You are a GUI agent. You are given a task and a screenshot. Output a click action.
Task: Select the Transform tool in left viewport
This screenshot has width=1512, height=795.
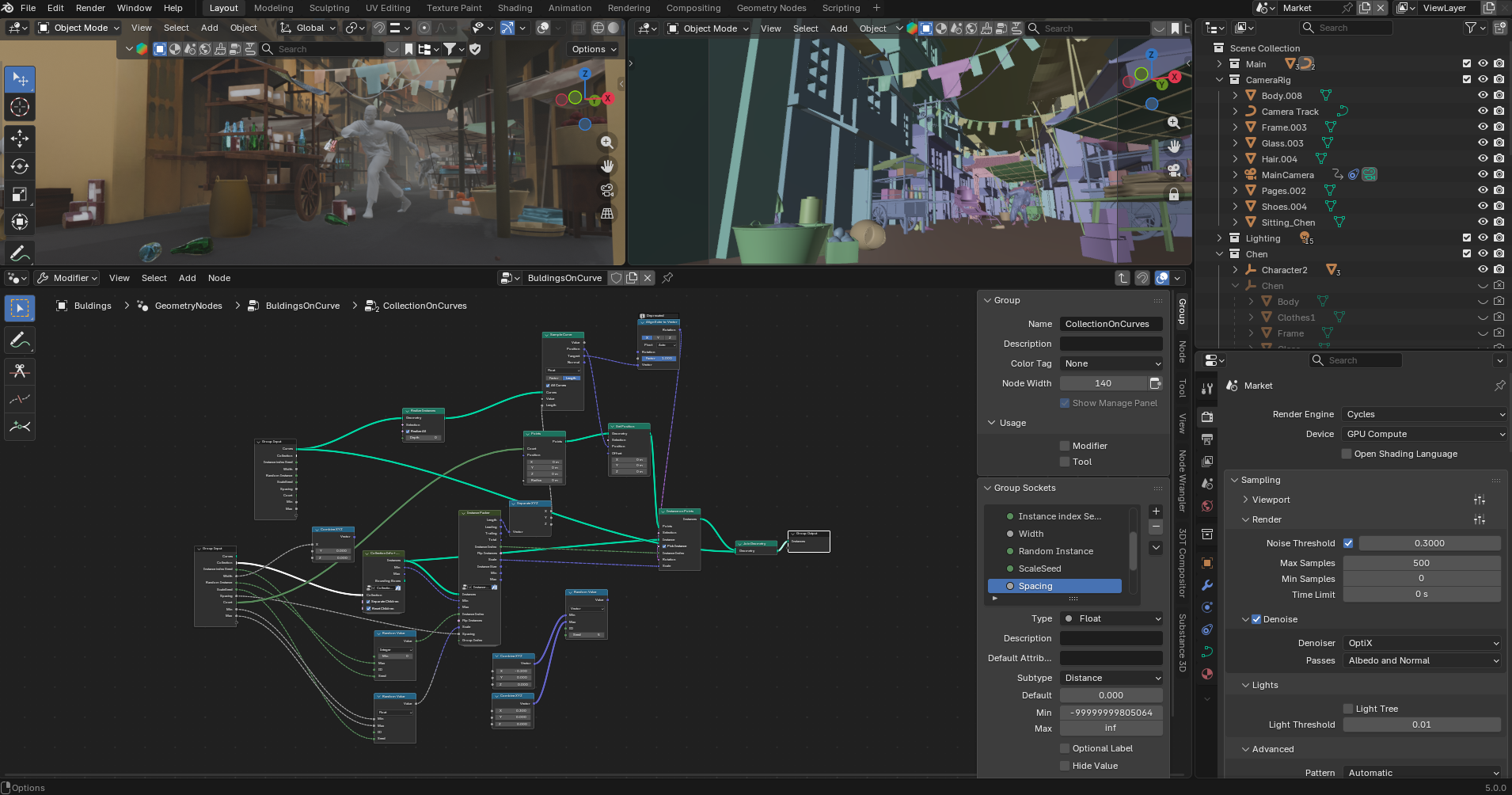click(x=20, y=222)
